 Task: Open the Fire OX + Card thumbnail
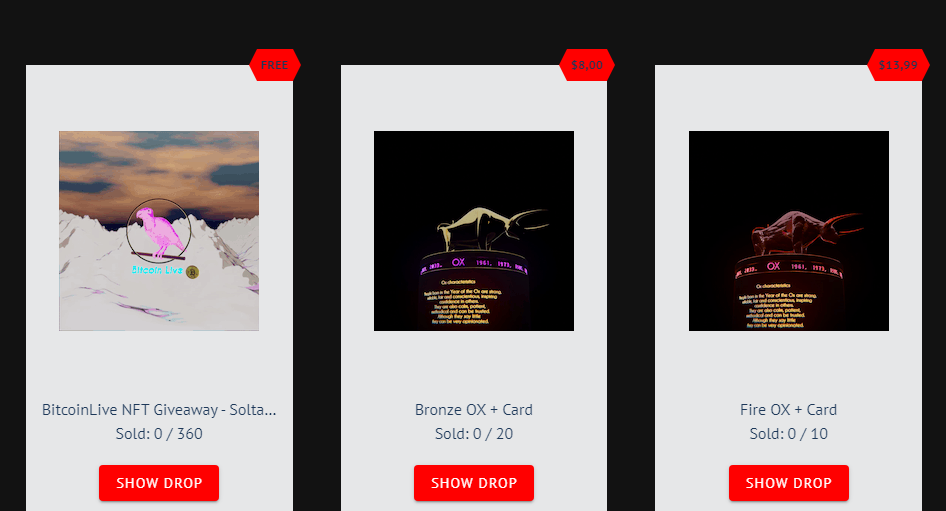pyautogui.click(x=789, y=231)
